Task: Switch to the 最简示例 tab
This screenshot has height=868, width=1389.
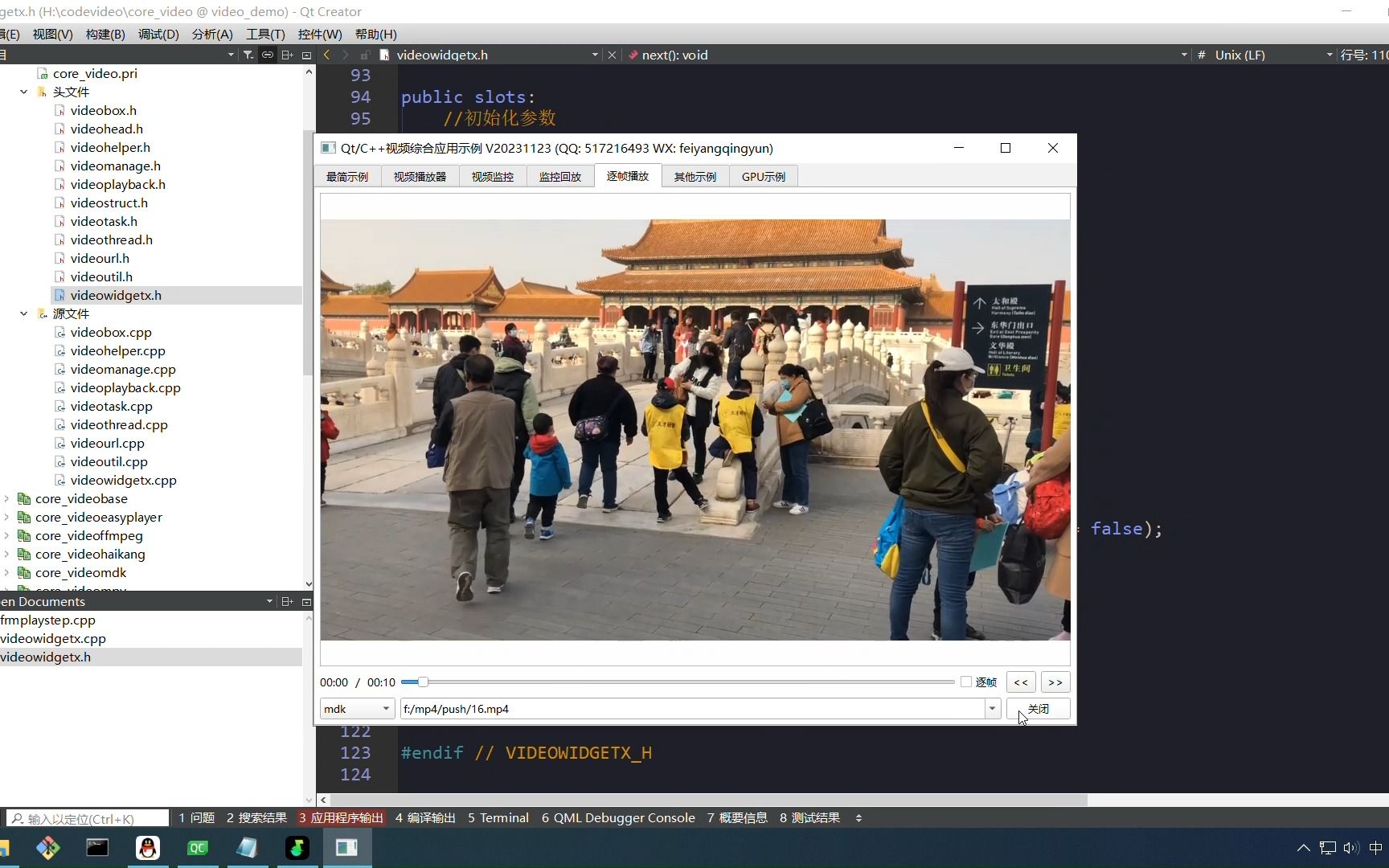Action: click(347, 177)
